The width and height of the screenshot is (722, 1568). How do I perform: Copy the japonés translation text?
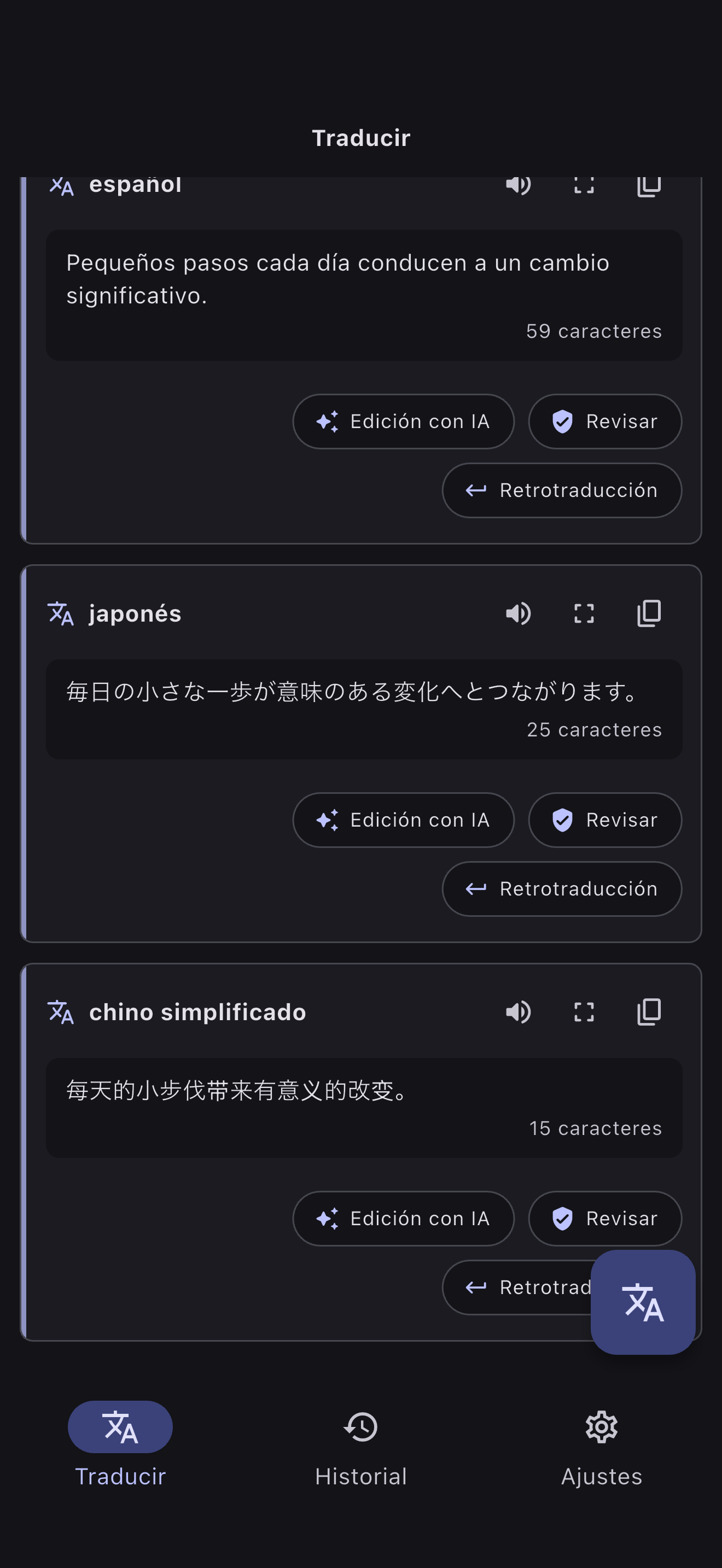(x=649, y=613)
